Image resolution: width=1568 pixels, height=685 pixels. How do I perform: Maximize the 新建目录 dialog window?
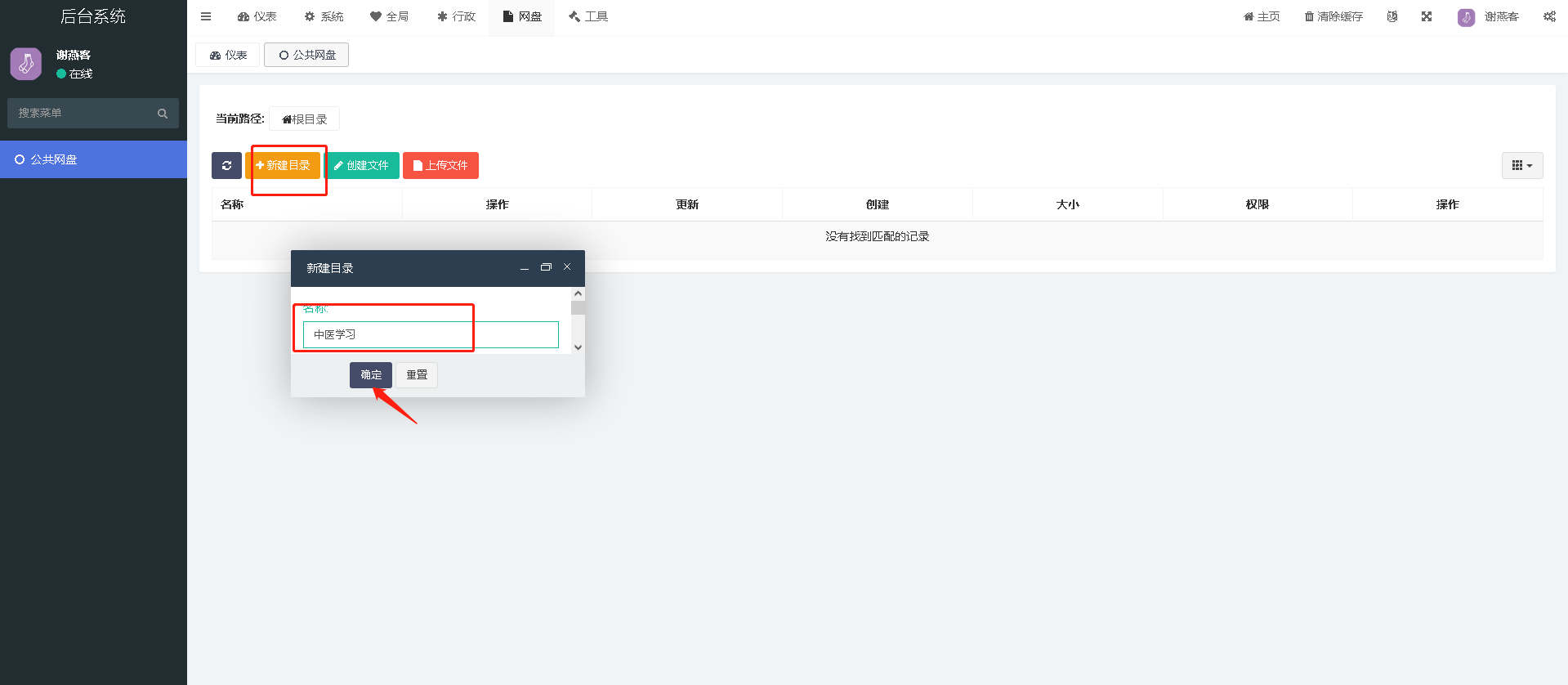point(546,267)
